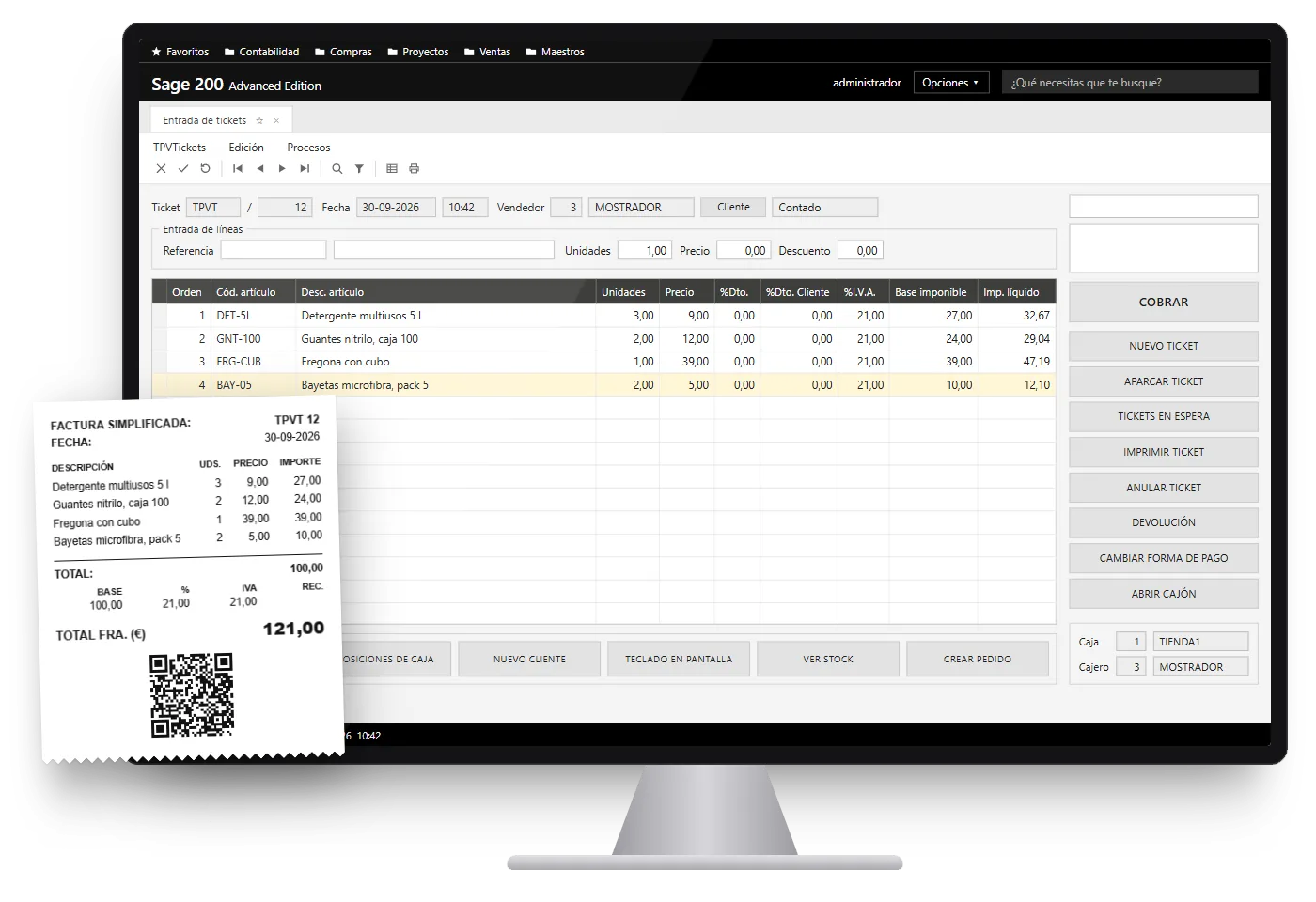This screenshot has width=1316, height=902.
Task: Go to the previous record
Action: click(x=260, y=169)
